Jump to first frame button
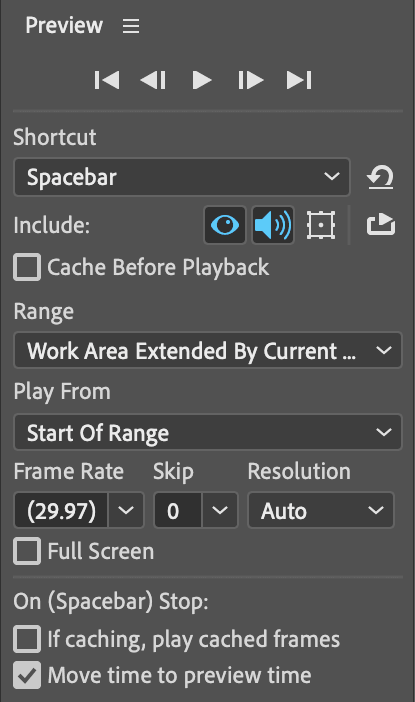This screenshot has width=415, height=702. (x=107, y=81)
